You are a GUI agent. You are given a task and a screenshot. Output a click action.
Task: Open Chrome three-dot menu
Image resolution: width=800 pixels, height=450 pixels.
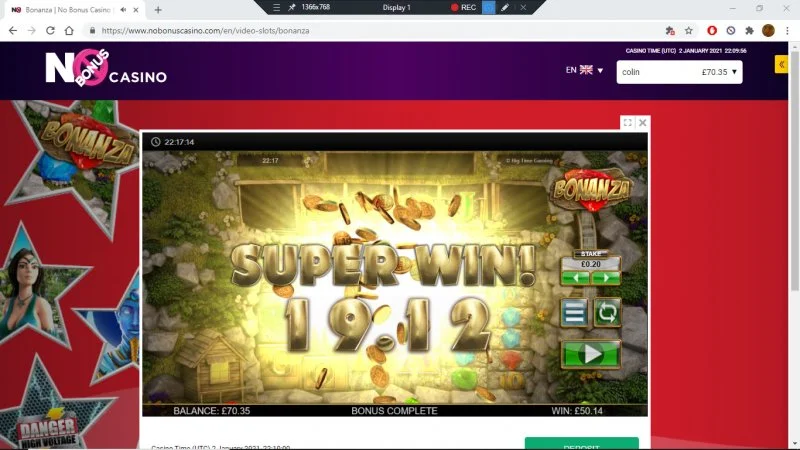pyautogui.click(x=787, y=31)
